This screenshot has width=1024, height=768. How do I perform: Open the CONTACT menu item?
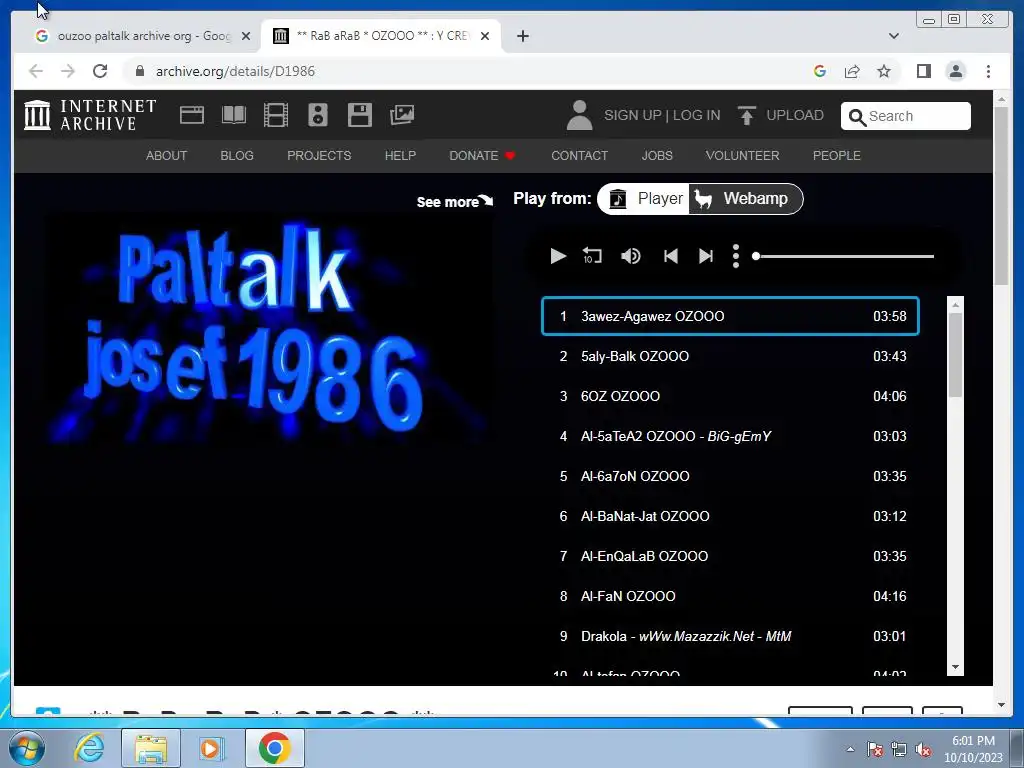pyautogui.click(x=579, y=155)
